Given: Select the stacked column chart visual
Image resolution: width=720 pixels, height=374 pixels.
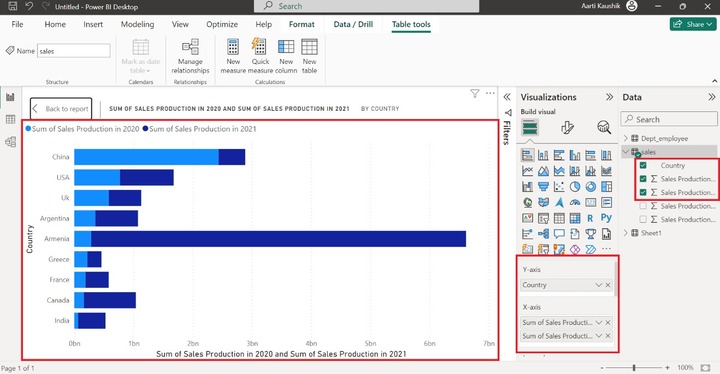Looking at the screenshot, I should (x=543, y=155).
